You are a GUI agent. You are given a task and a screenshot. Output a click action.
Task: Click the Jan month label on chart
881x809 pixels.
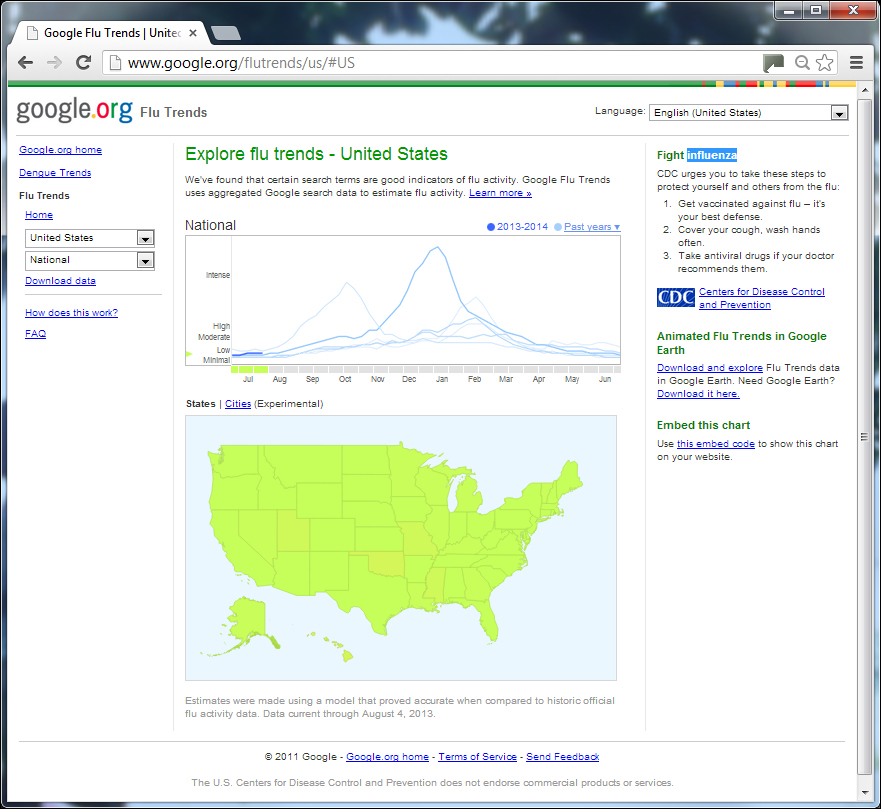(x=442, y=379)
